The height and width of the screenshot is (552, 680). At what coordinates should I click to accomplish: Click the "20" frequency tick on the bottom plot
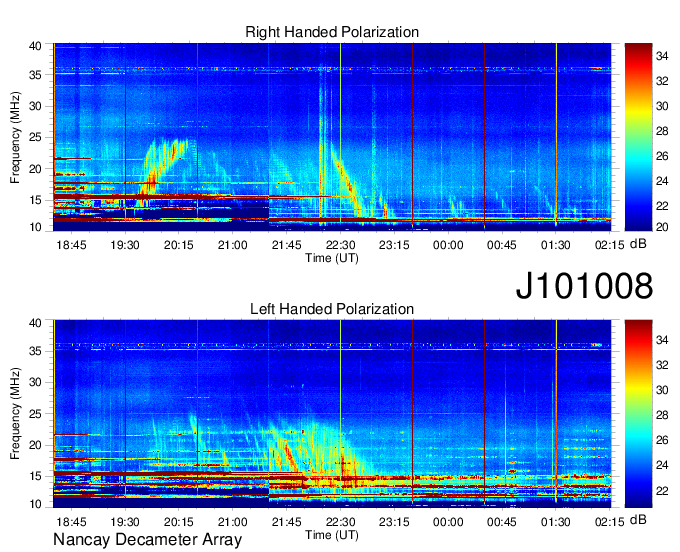coord(35,445)
